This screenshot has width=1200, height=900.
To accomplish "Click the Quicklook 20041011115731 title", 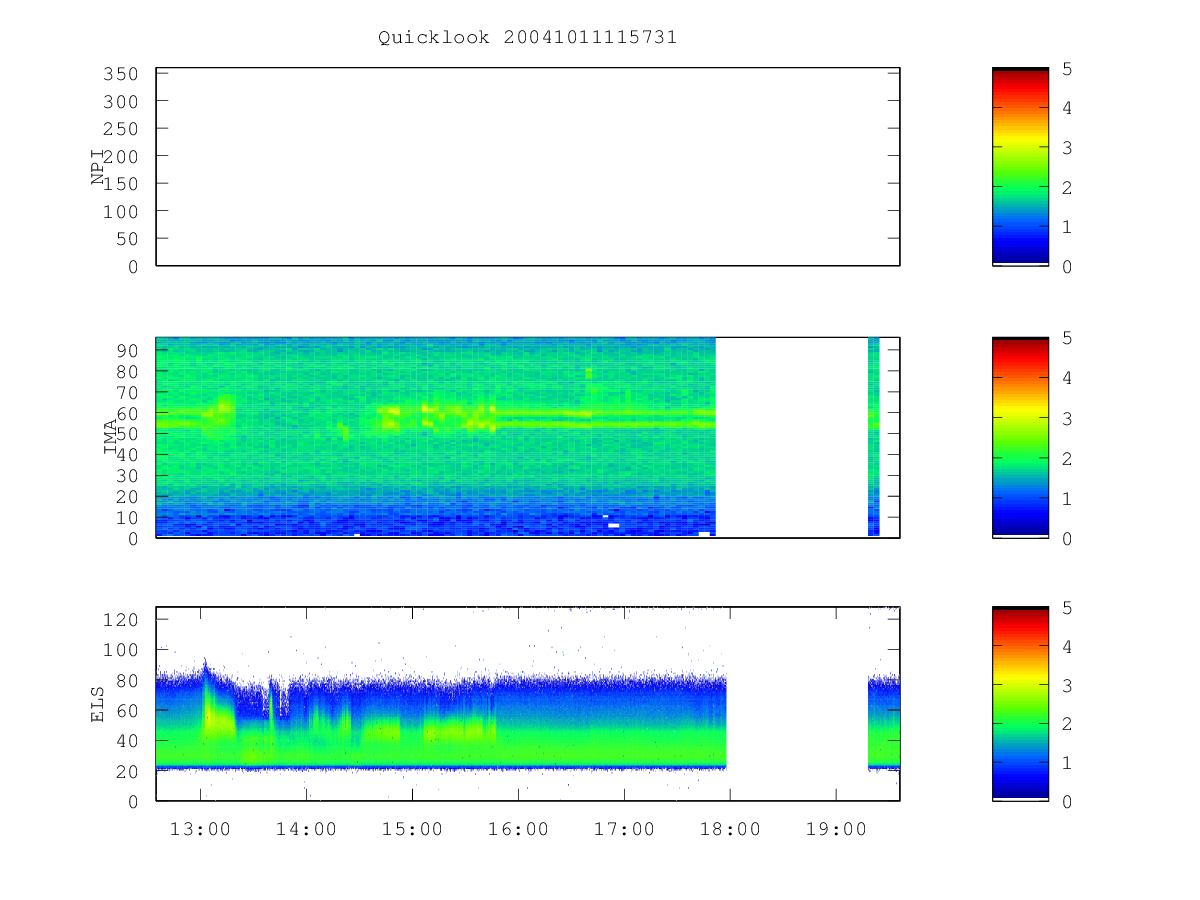I will point(527,37).
